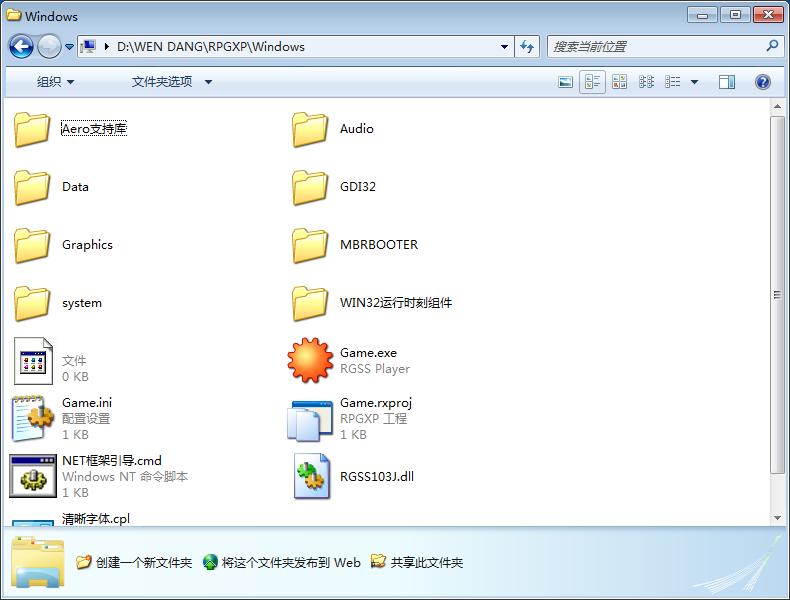Select the tiles view button

pos(592,82)
